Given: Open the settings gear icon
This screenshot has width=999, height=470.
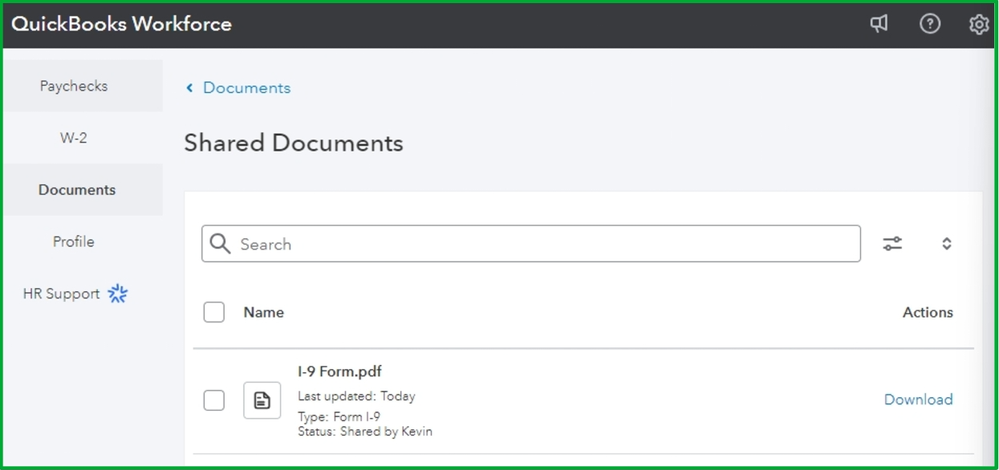Looking at the screenshot, I should point(979,24).
